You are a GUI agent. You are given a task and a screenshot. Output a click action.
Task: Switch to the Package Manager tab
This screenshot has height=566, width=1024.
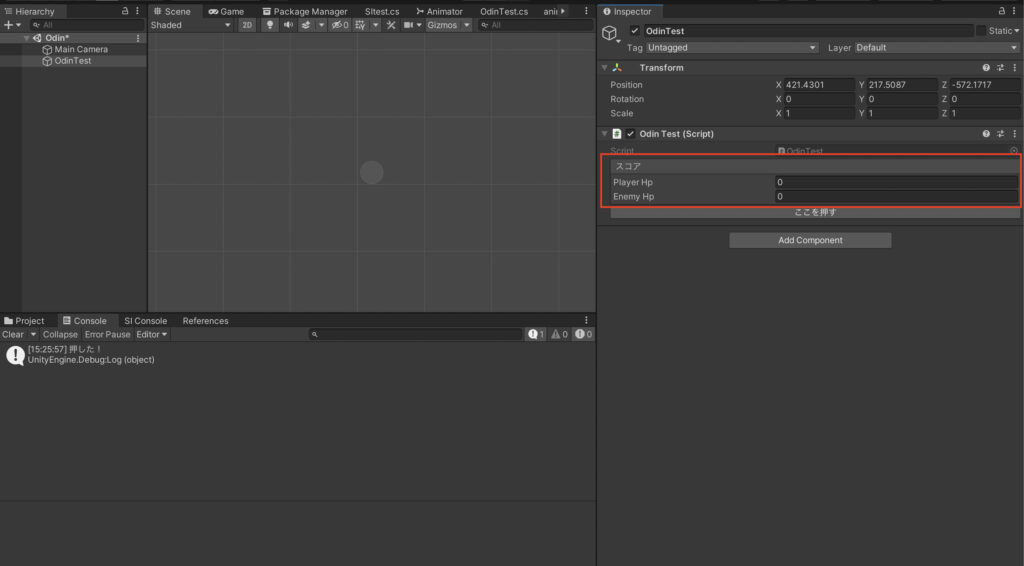pyautogui.click(x=304, y=11)
